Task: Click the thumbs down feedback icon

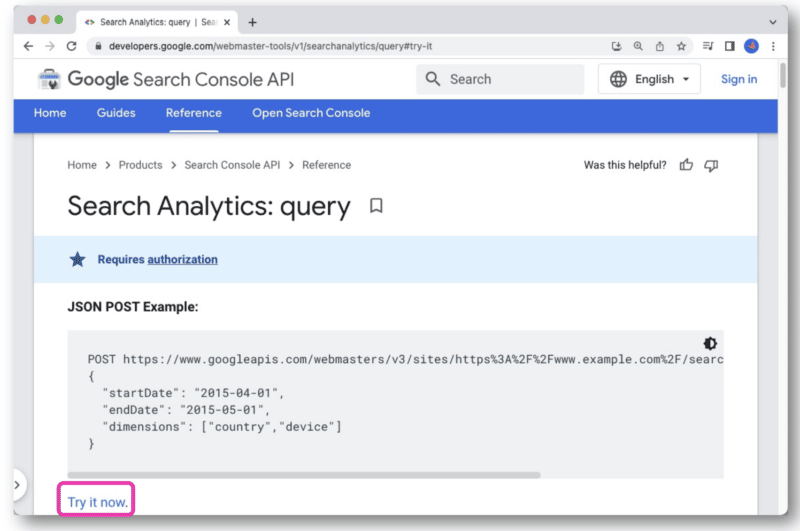Action: point(711,165)
